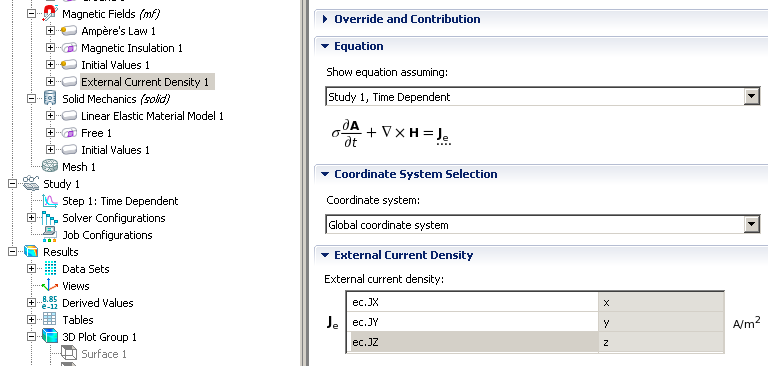
Task: Click the ec.JX current density field
Action: pyautogui.click(x=472, y=302)
